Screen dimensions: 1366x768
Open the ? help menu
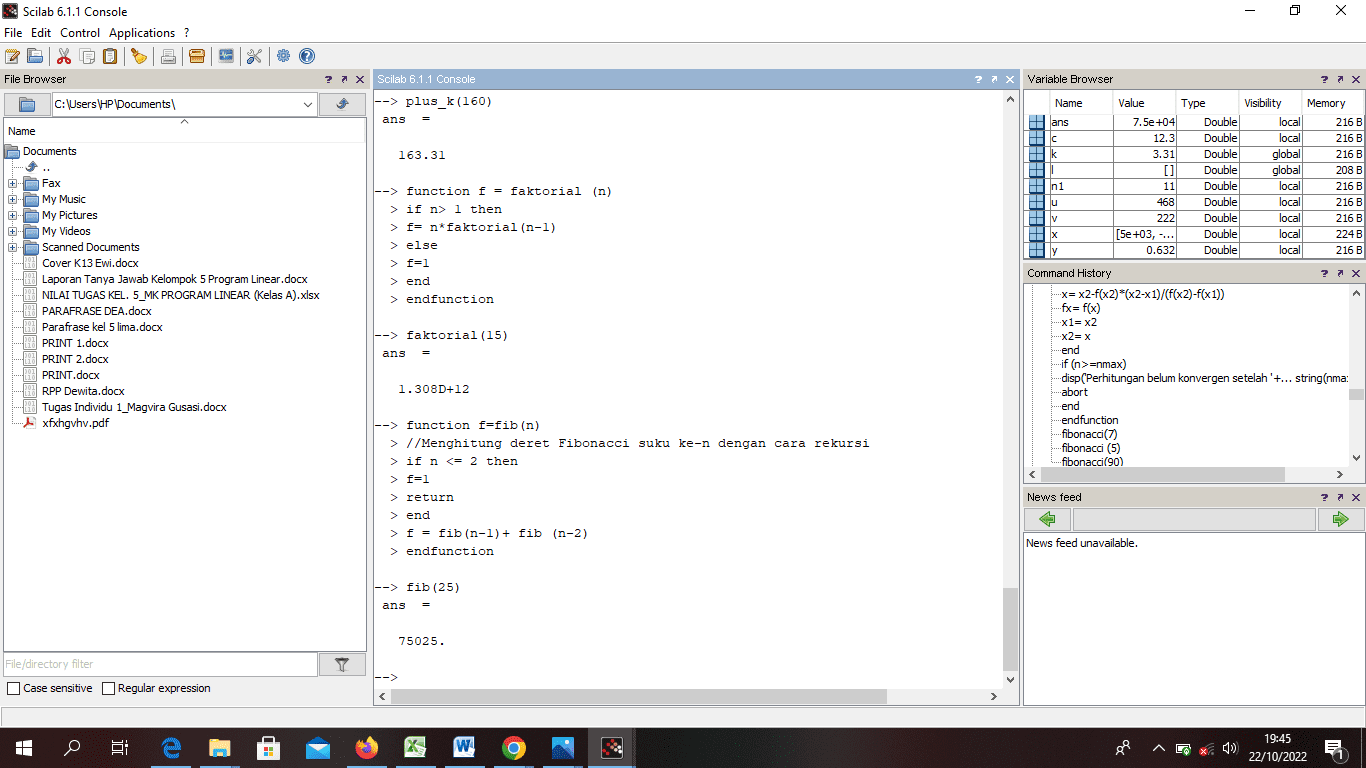(187, 33)
